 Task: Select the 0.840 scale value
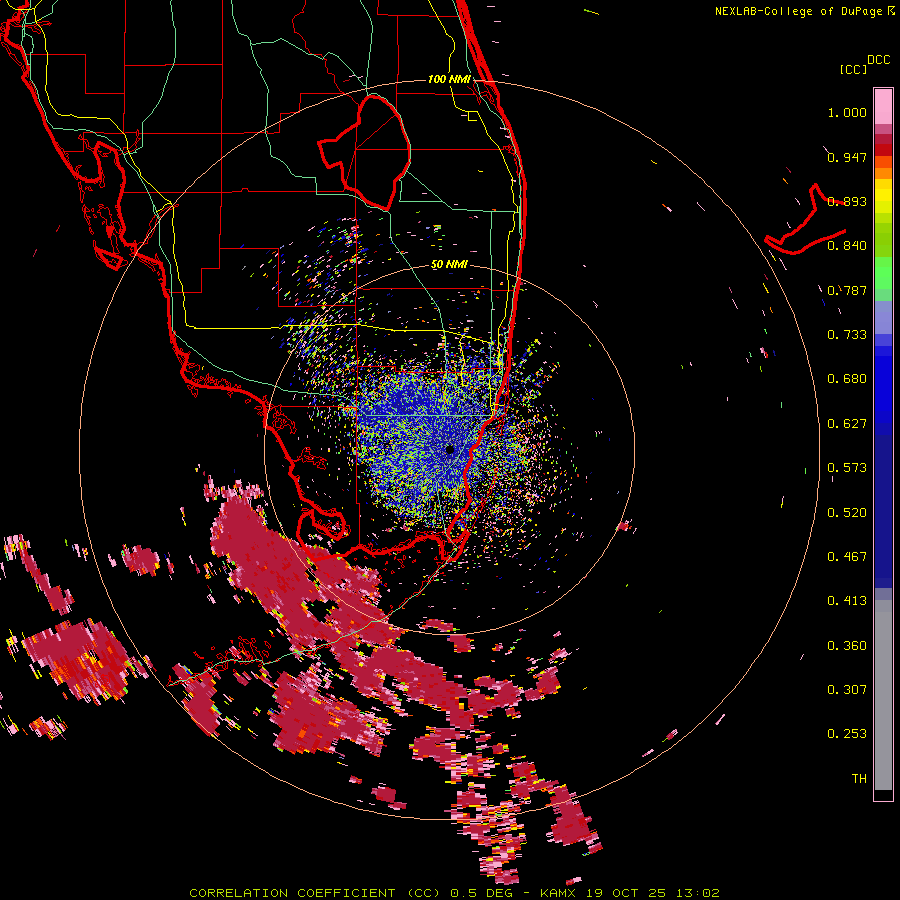[847, 246]
